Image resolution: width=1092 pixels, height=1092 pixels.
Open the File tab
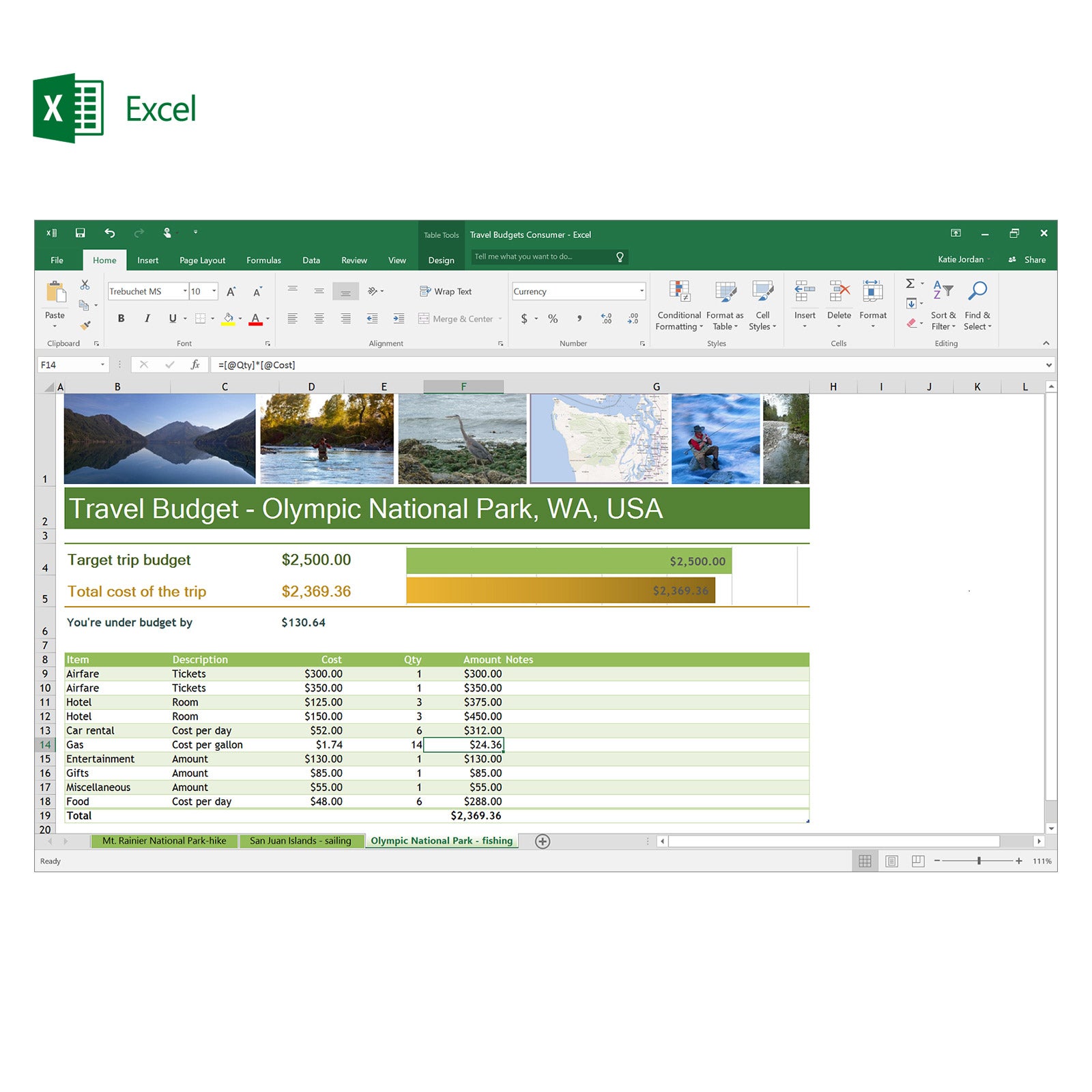(x=57, y=260)
